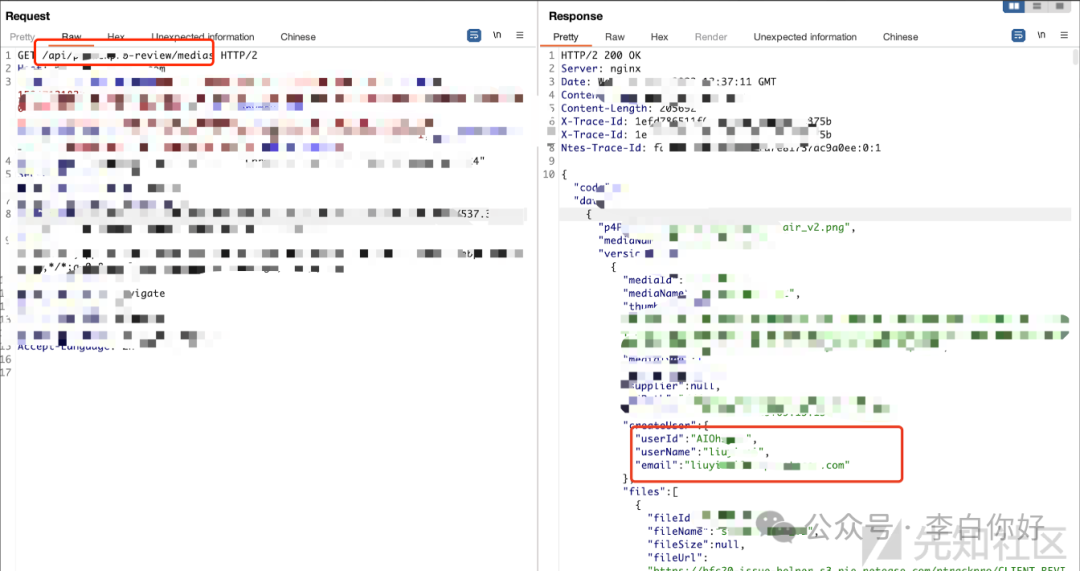Open the Raw tab in Request panel
1080x571 pixels.
[x=71, y=37]
